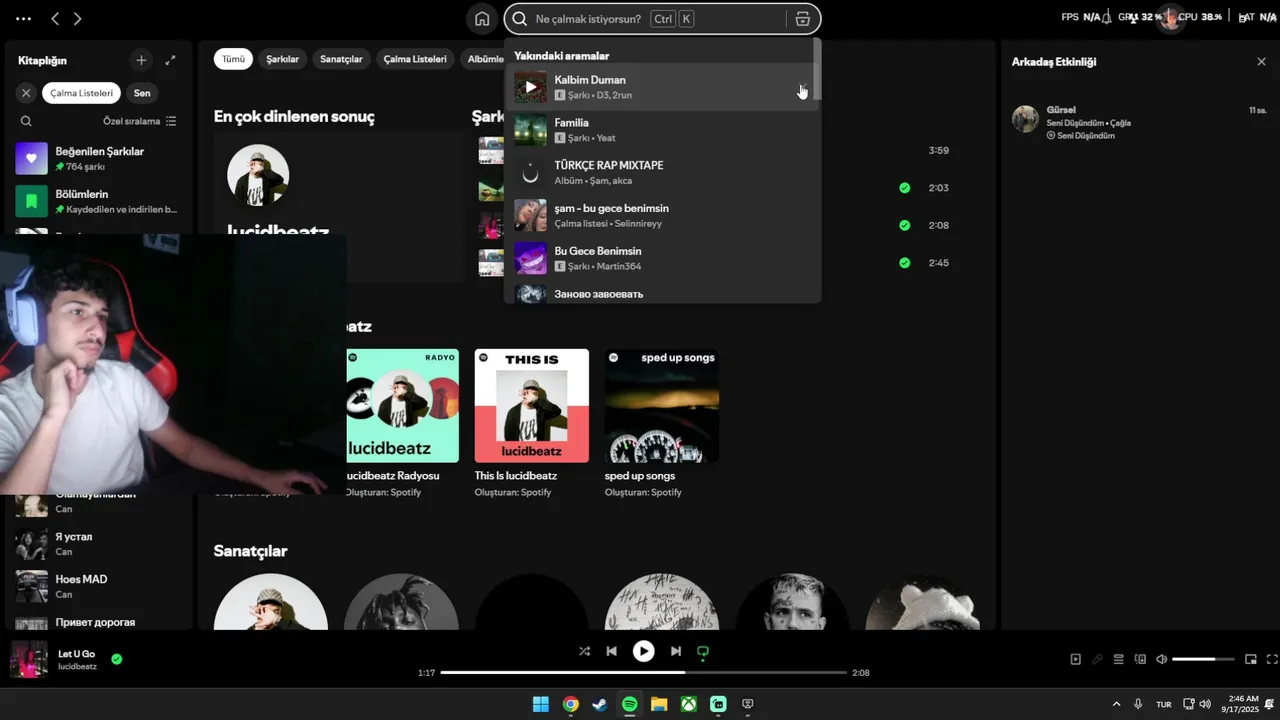Open Beğenilen Şarkılar in the library
Screen dimensions: 1280x720
(96, 158)
